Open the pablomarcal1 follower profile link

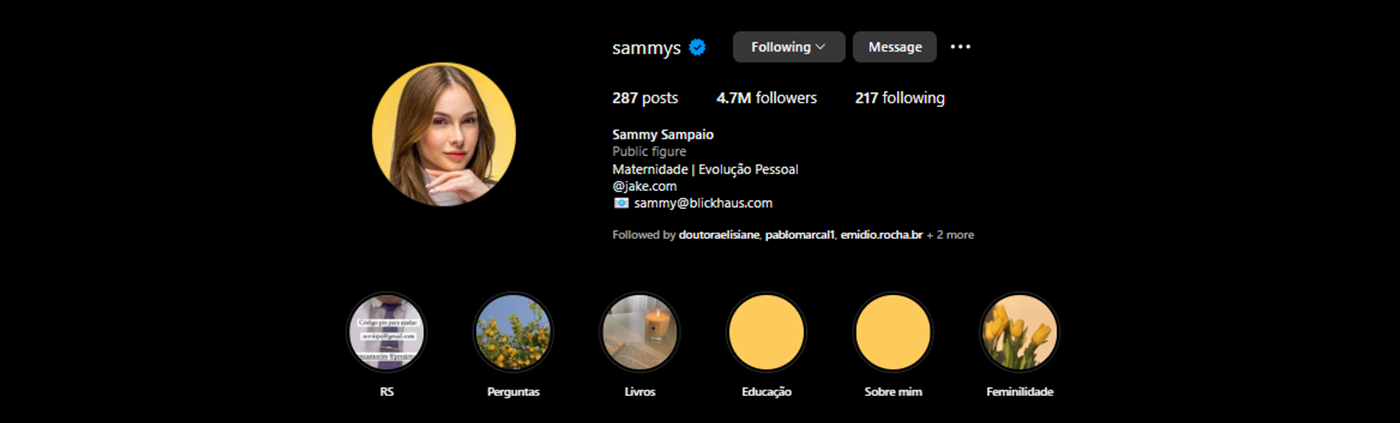click(x=800, y=235)
